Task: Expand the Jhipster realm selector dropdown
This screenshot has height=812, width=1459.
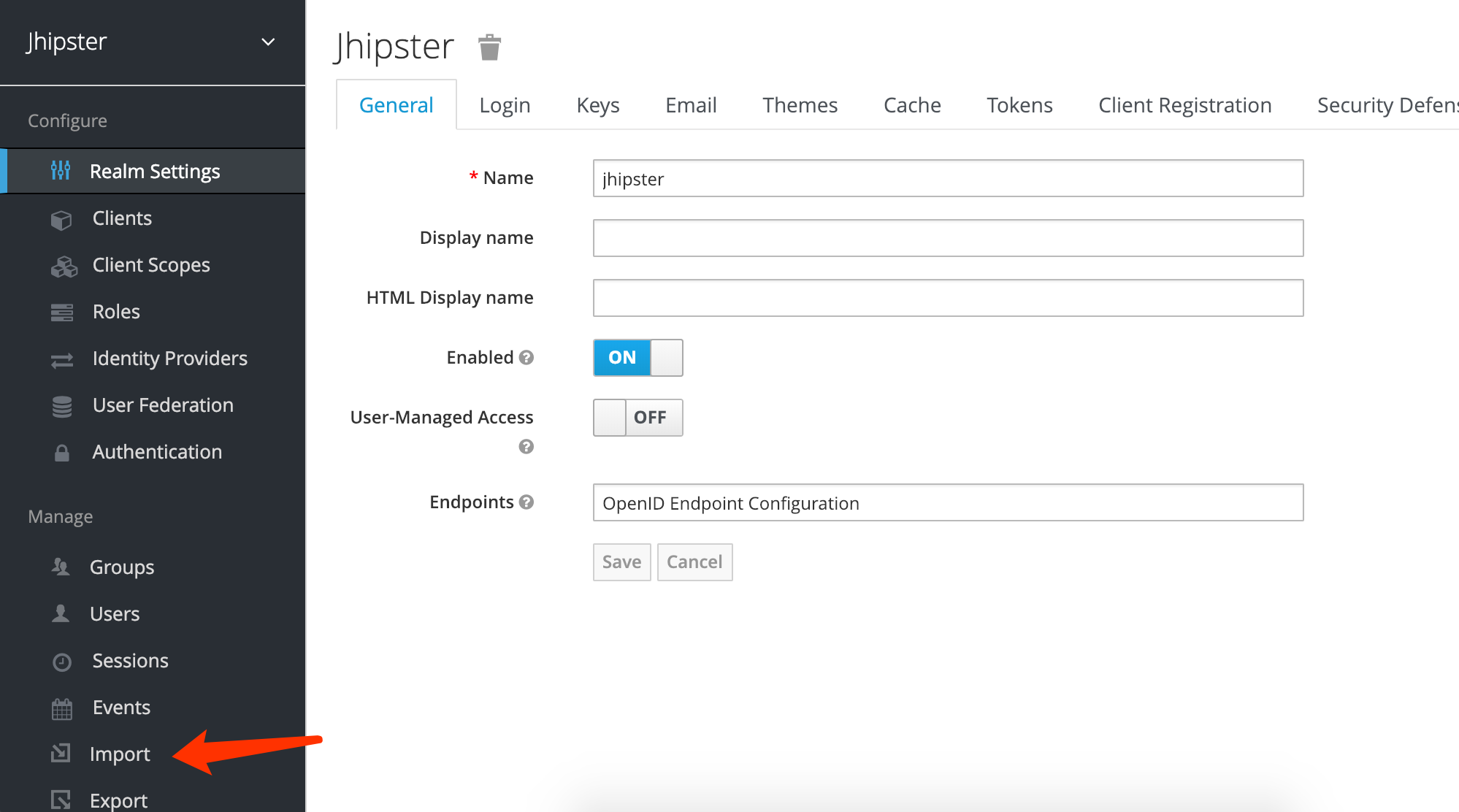Action: (x=268, y=42)
